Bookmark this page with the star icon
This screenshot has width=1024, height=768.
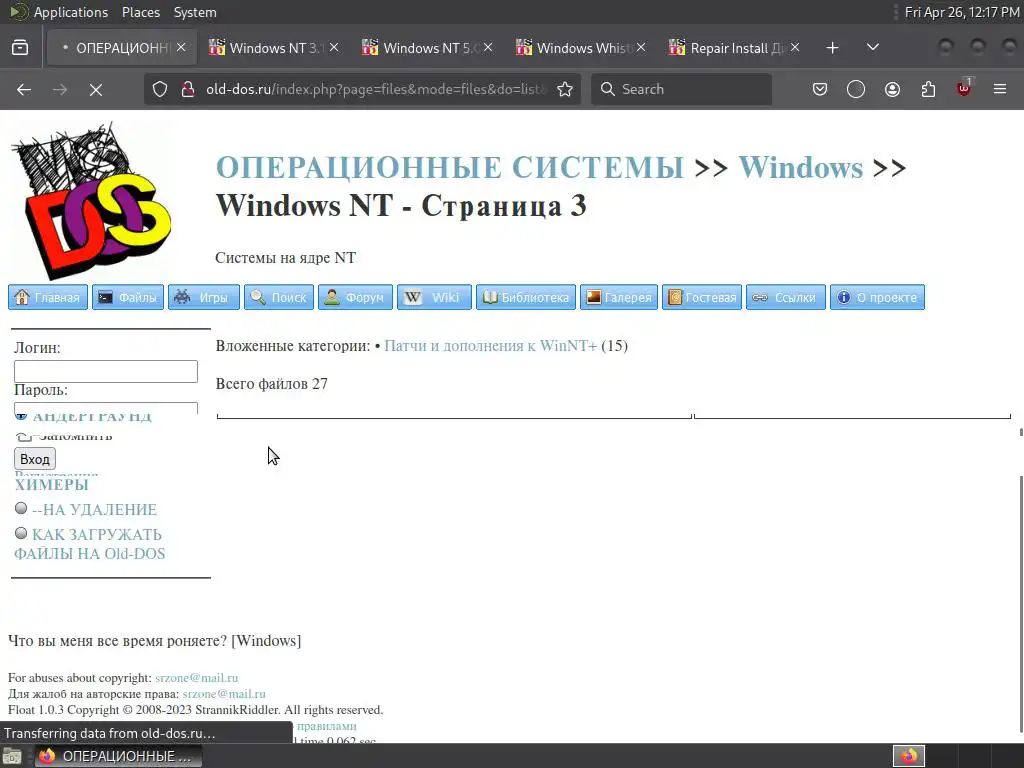click(x=565, y=89)
